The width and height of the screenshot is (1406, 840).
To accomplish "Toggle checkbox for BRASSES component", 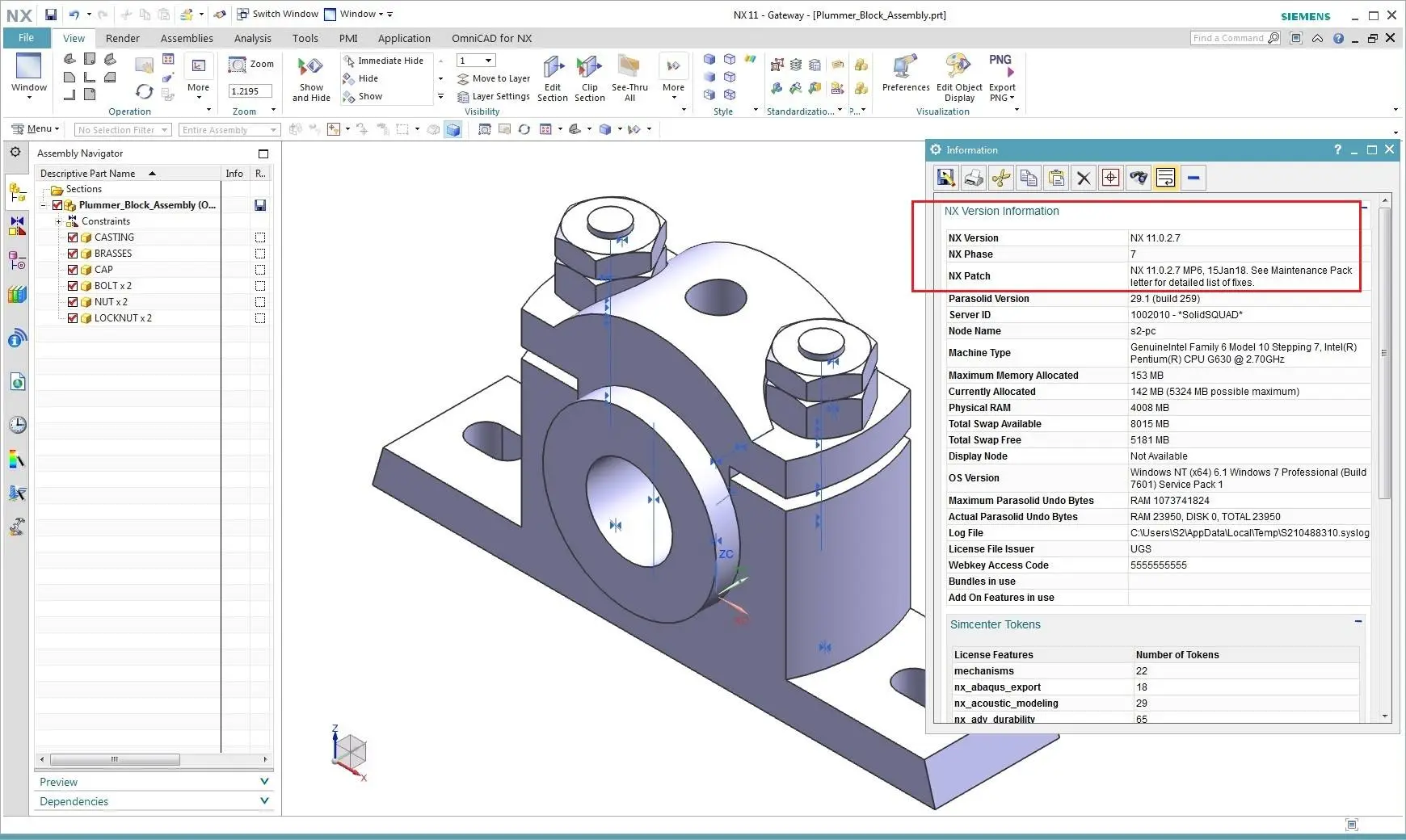I will pyautogui.click(x=73, y=254).
